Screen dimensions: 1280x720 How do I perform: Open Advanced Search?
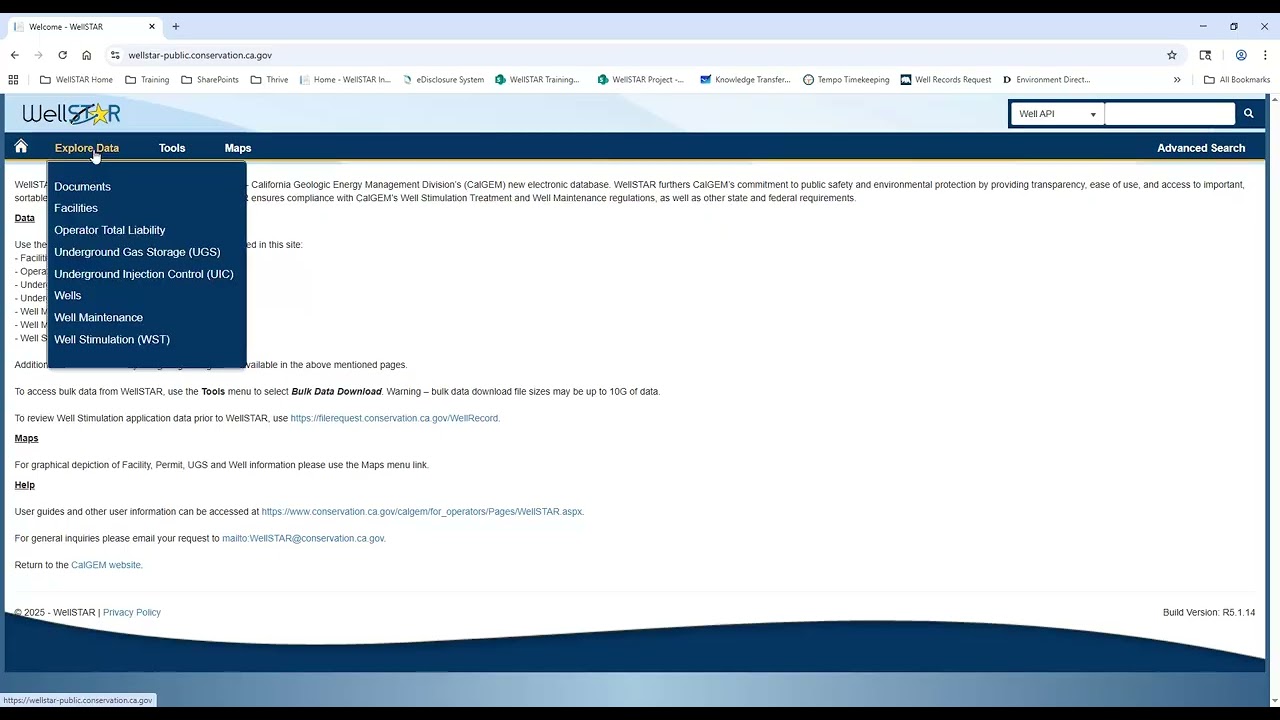(x=1201, y=148)
